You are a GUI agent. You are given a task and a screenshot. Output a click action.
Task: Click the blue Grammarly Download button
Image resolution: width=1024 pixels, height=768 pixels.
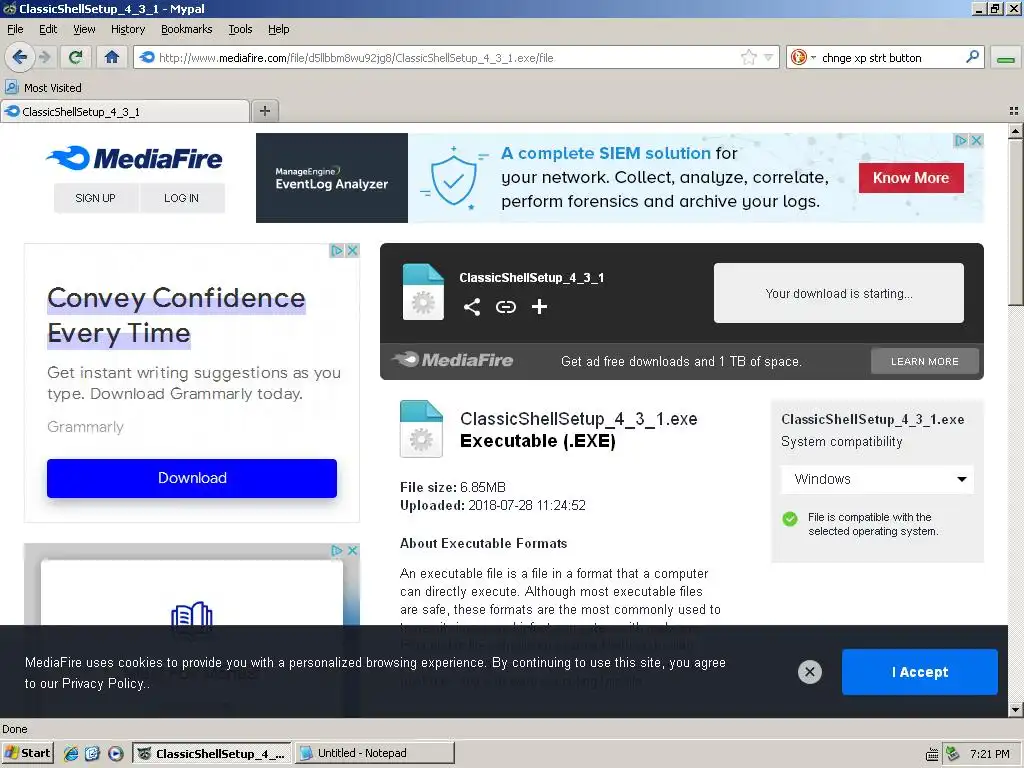coord(192,478)
